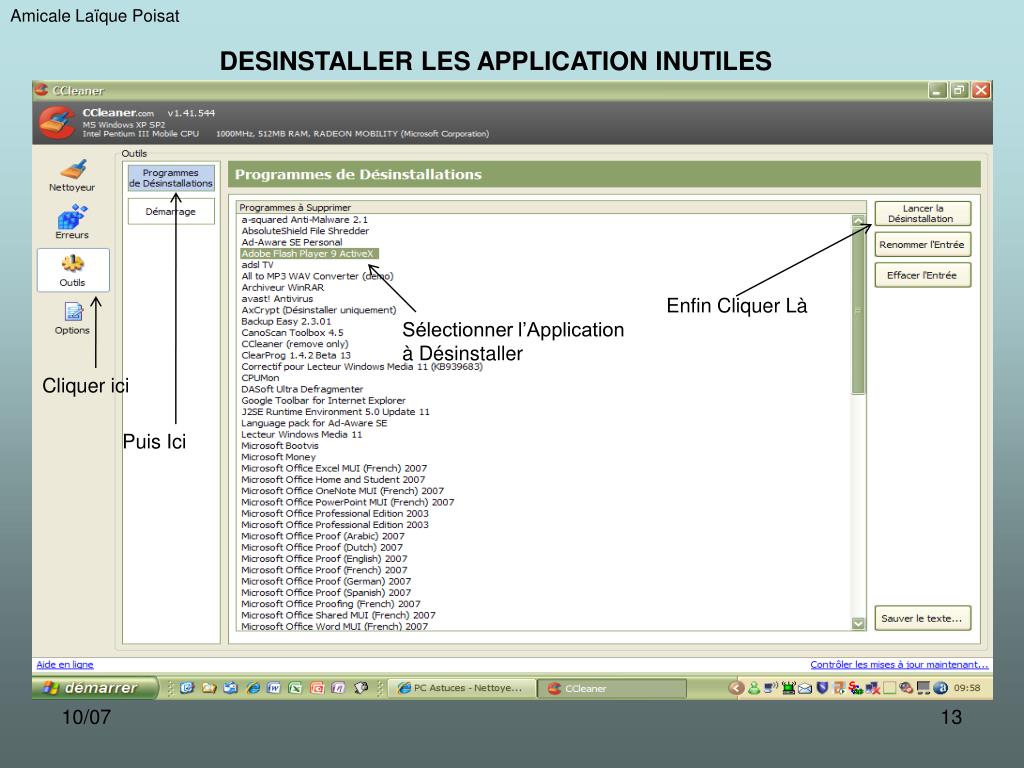Image resolution: width=1024 pixels, height=768 pixels.
Task: Select Microsoft Office Shared MUI (French) 2007
Action: 338,615
